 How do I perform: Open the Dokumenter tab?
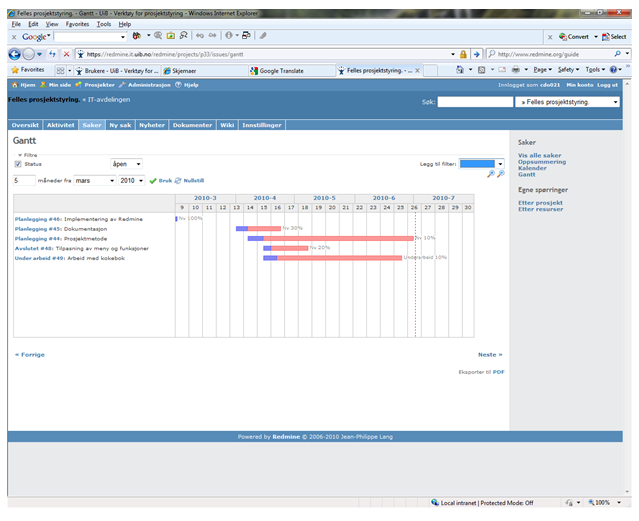[x=192, y=125]
